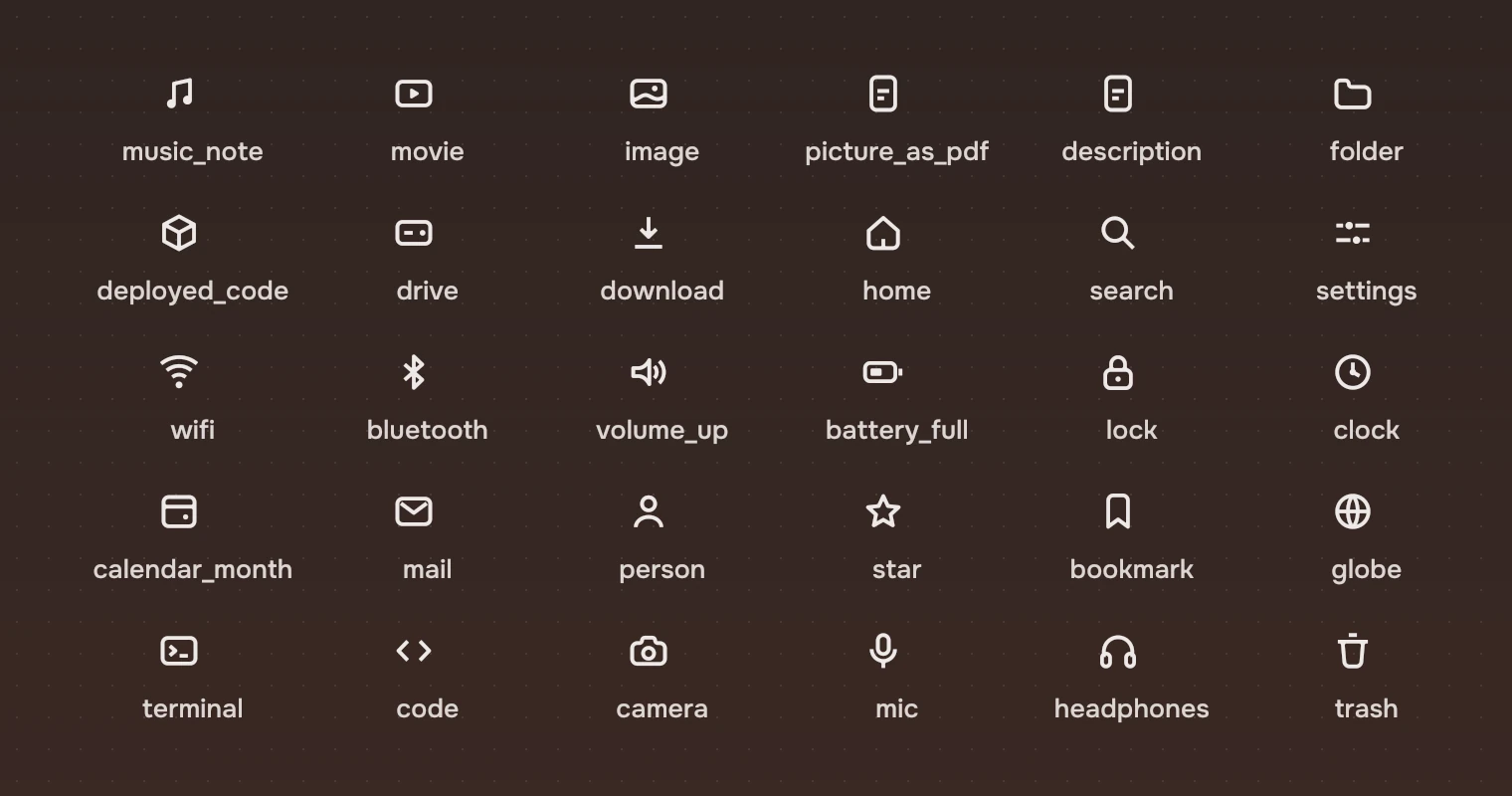Select the code angle brackets icon
This screenshot has width=1512, height=796.
(x=414, y=651)
